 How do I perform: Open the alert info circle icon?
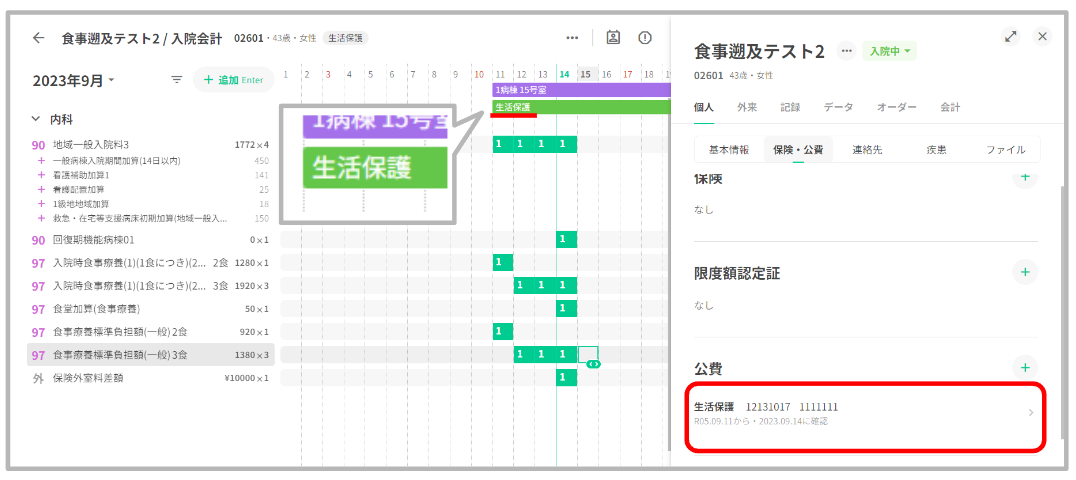pyautogui.click(x=645, y=38)
